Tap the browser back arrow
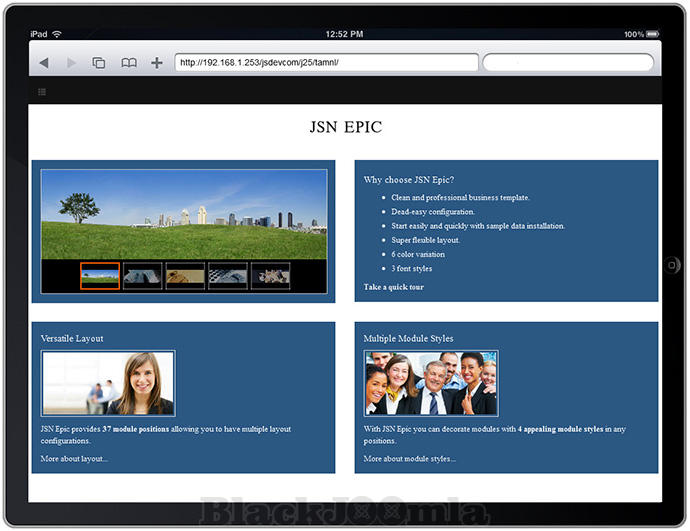The height and width of the screenshot is (531, 690). click(x=43, y=63)
